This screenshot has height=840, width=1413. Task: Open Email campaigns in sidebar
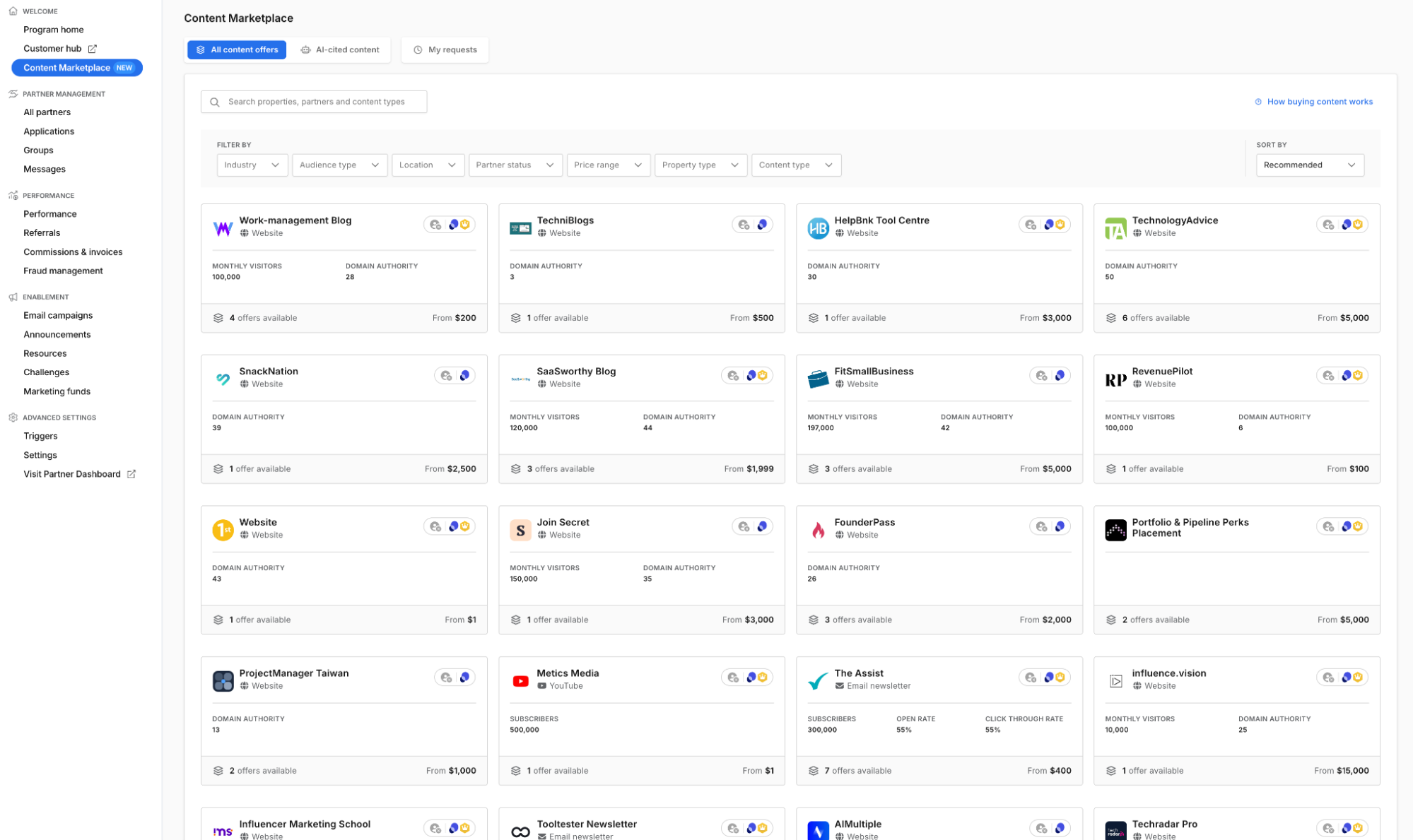click(58, 316)
